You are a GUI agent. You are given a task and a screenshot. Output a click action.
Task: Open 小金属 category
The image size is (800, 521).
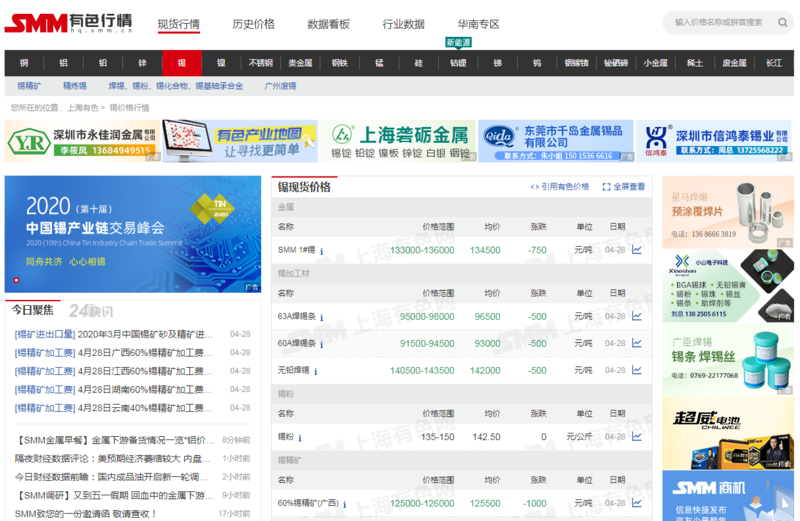(656, 63)
